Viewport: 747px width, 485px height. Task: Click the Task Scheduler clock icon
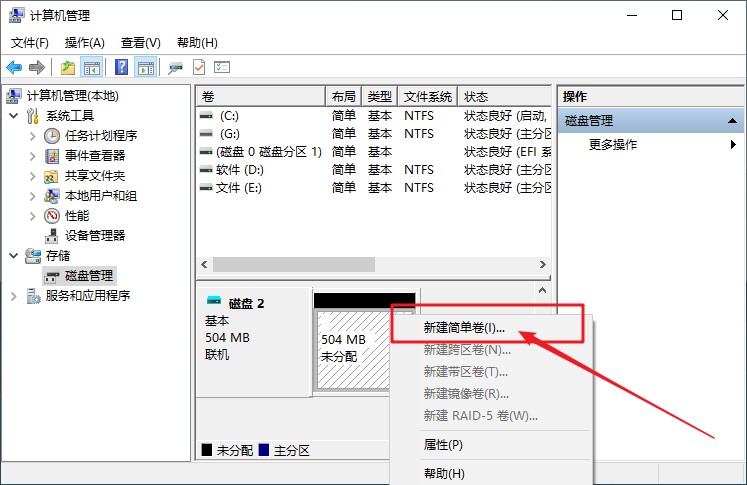[x=52, y=136]
